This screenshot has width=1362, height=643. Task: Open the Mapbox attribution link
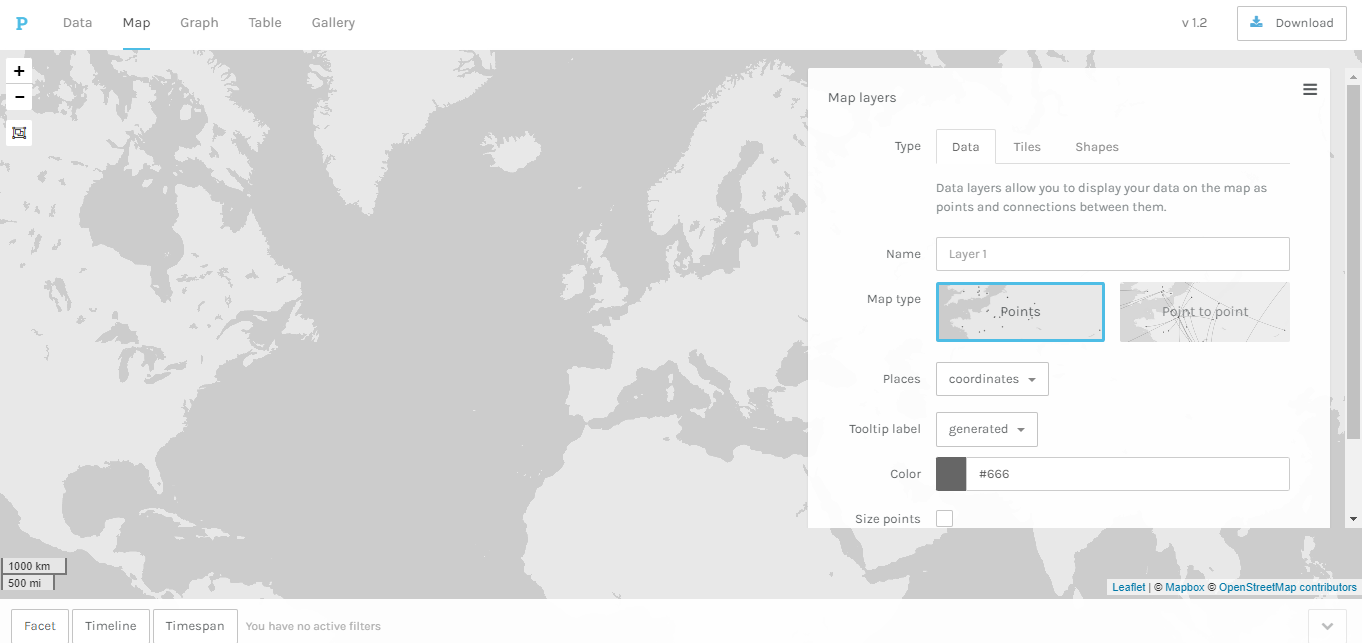click(1185, 587)
